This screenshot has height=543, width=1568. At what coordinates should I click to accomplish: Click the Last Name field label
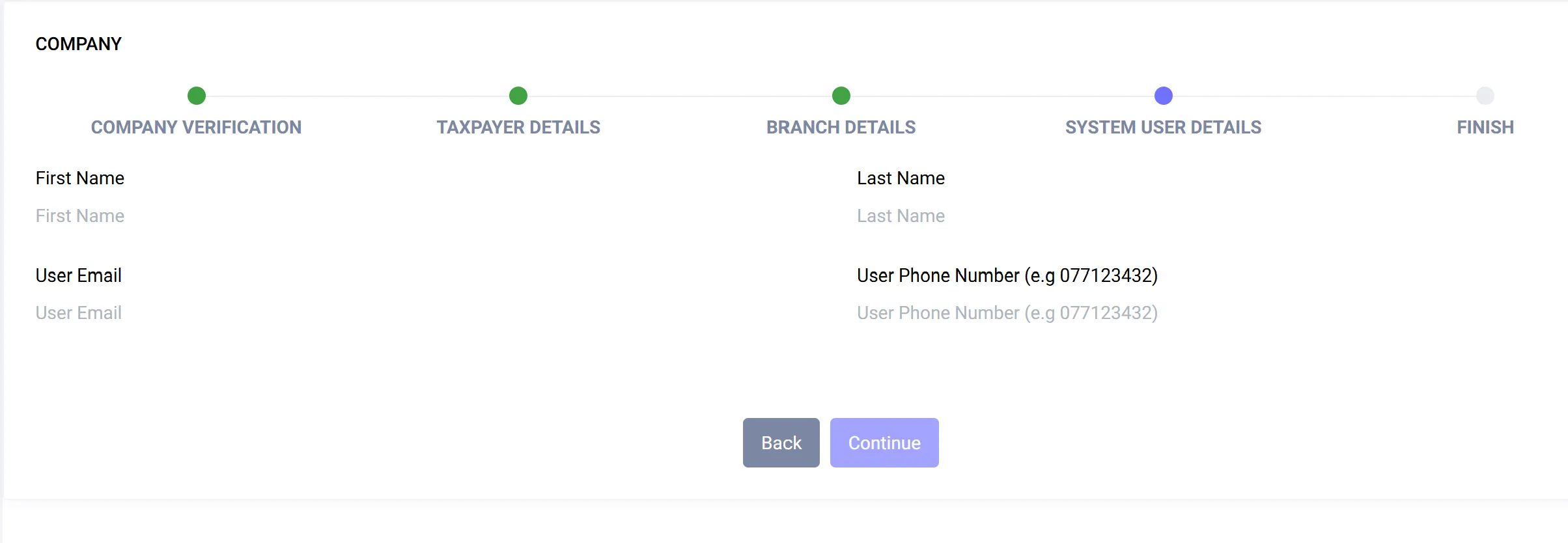901,178
